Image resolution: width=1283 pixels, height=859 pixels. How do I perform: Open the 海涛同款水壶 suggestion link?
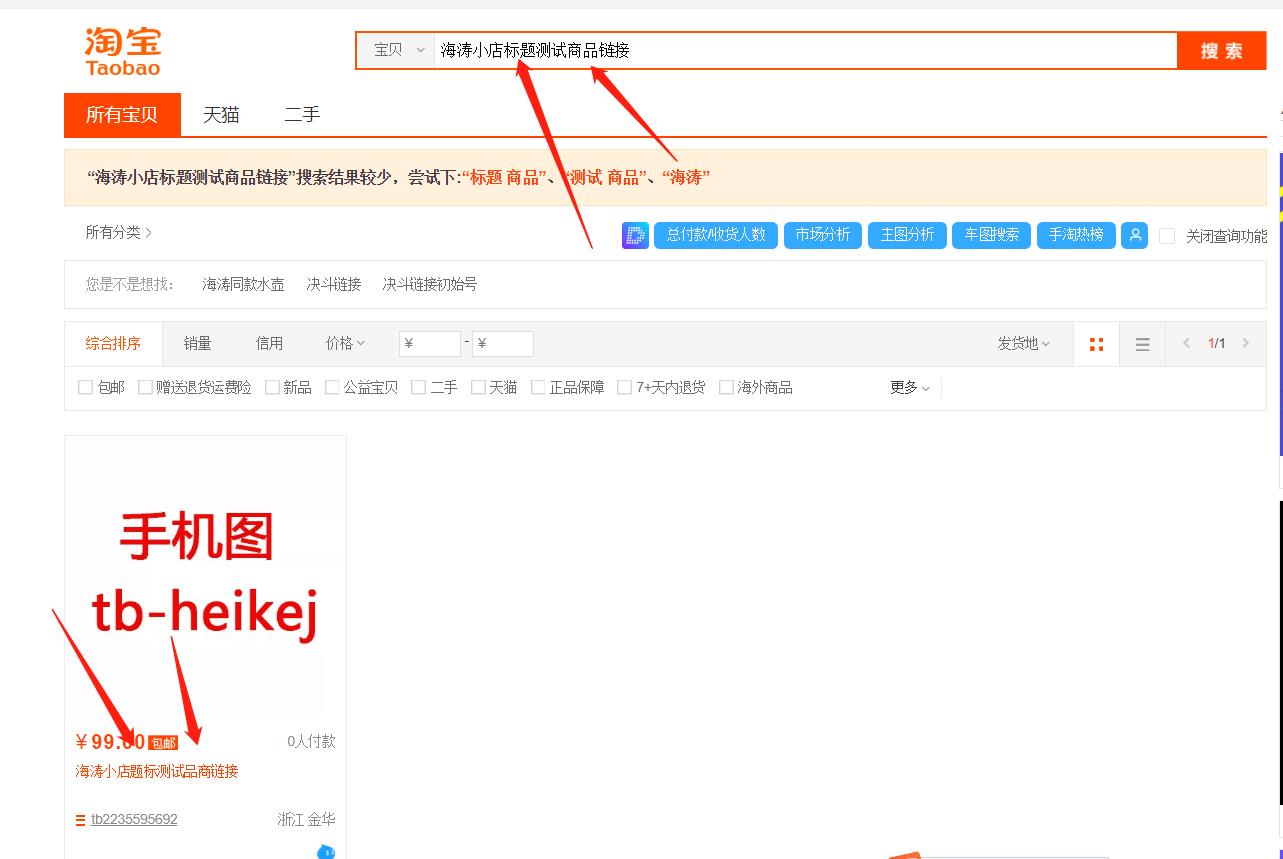(x=242, y=284)
